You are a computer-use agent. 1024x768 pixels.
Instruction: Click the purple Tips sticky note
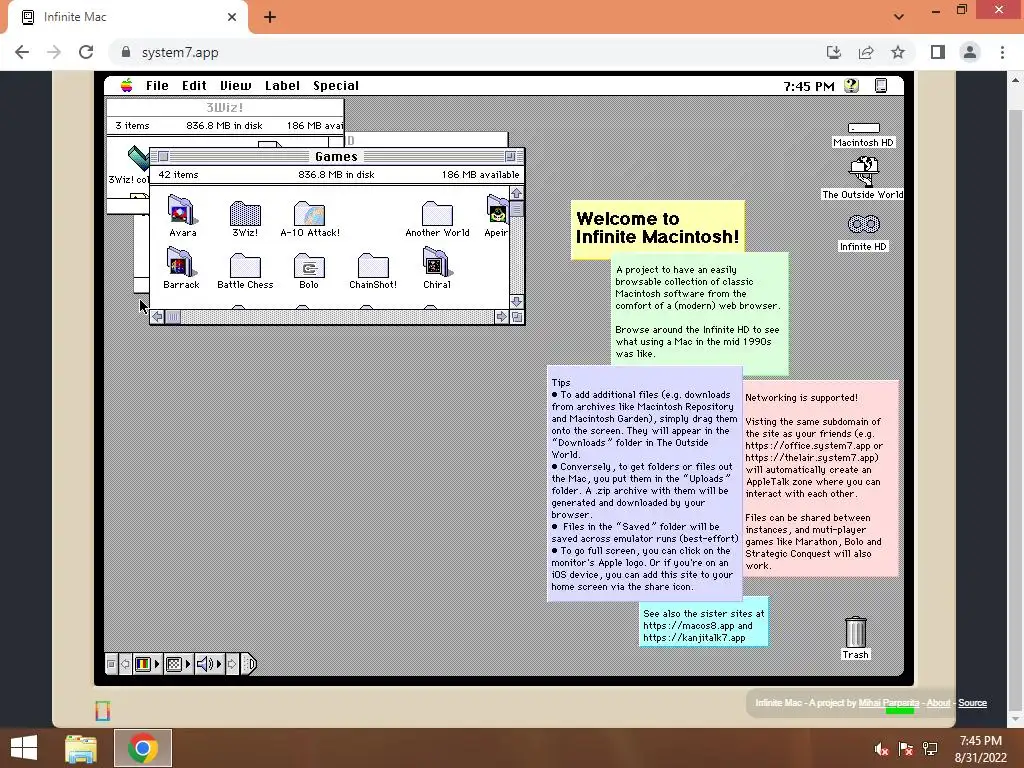[x=645, y=483]
